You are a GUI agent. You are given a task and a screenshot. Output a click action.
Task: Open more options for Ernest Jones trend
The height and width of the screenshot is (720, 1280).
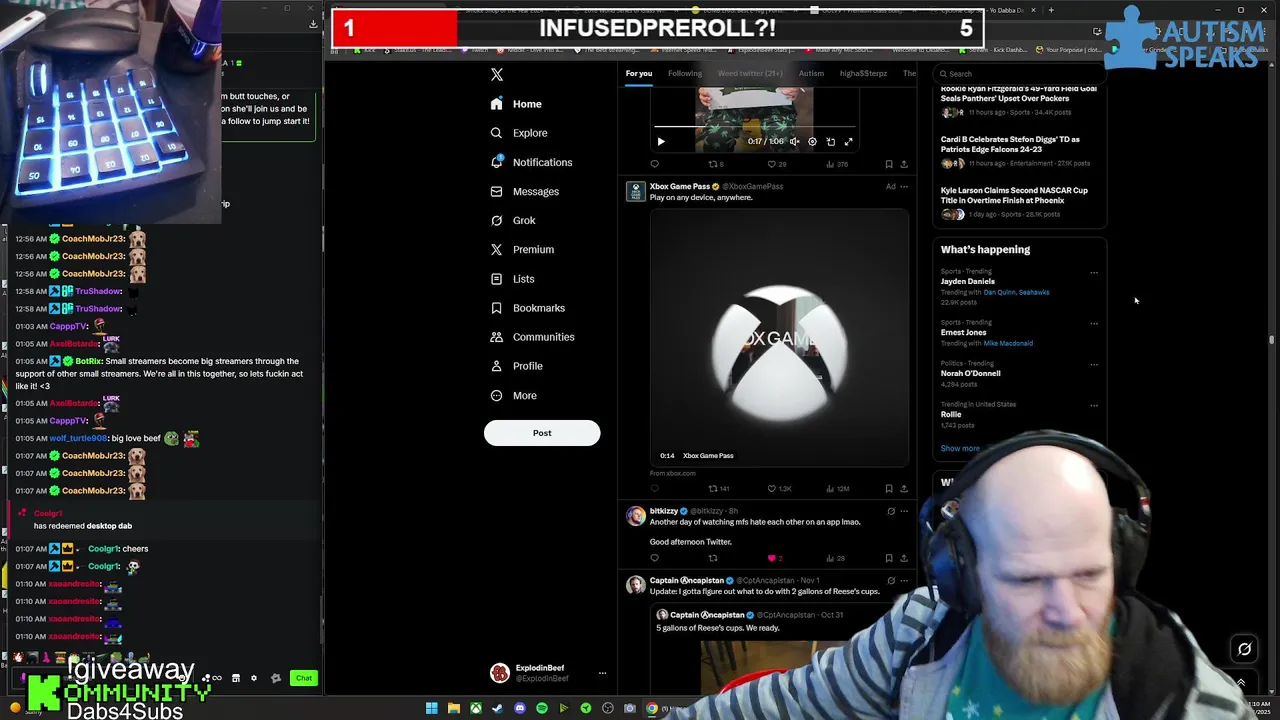(1094, 323)
